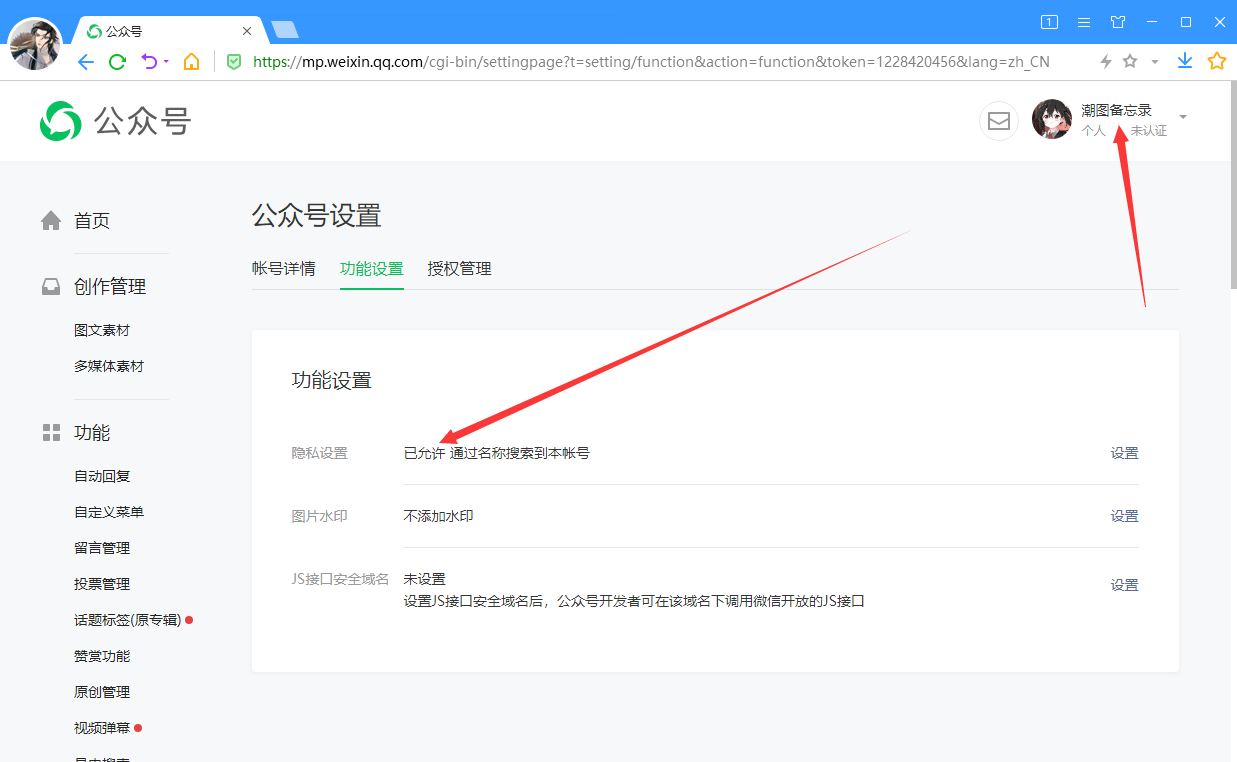Open the browser hamburger menu
This screenshot has height=762, width=1237.
coord(1084,21)
